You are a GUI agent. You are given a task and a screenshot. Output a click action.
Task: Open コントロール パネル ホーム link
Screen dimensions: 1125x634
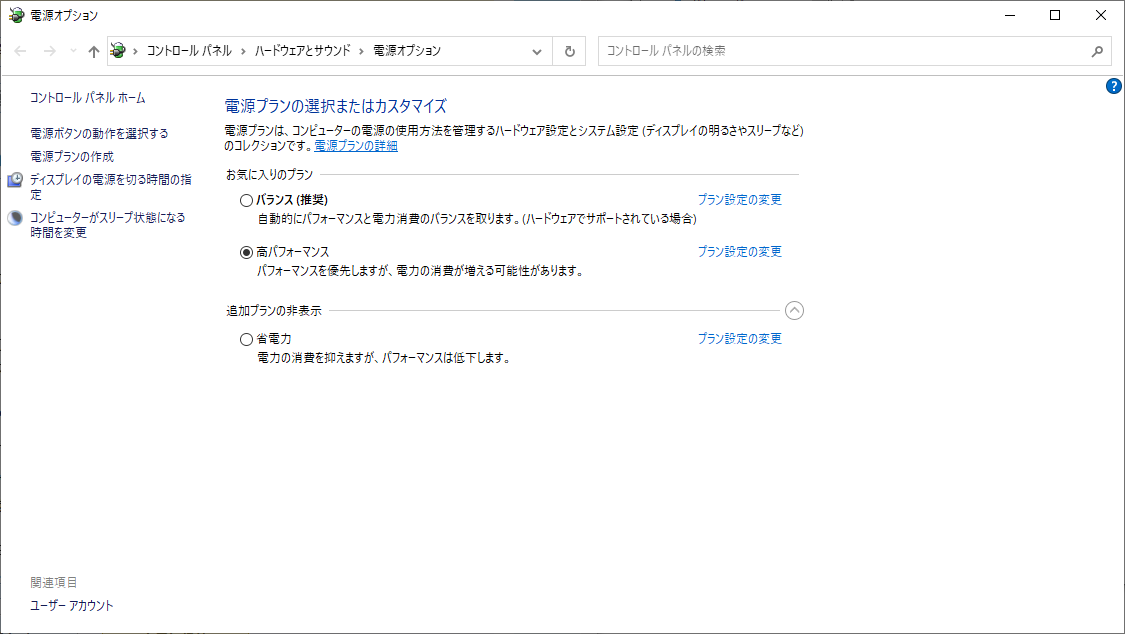88,98
